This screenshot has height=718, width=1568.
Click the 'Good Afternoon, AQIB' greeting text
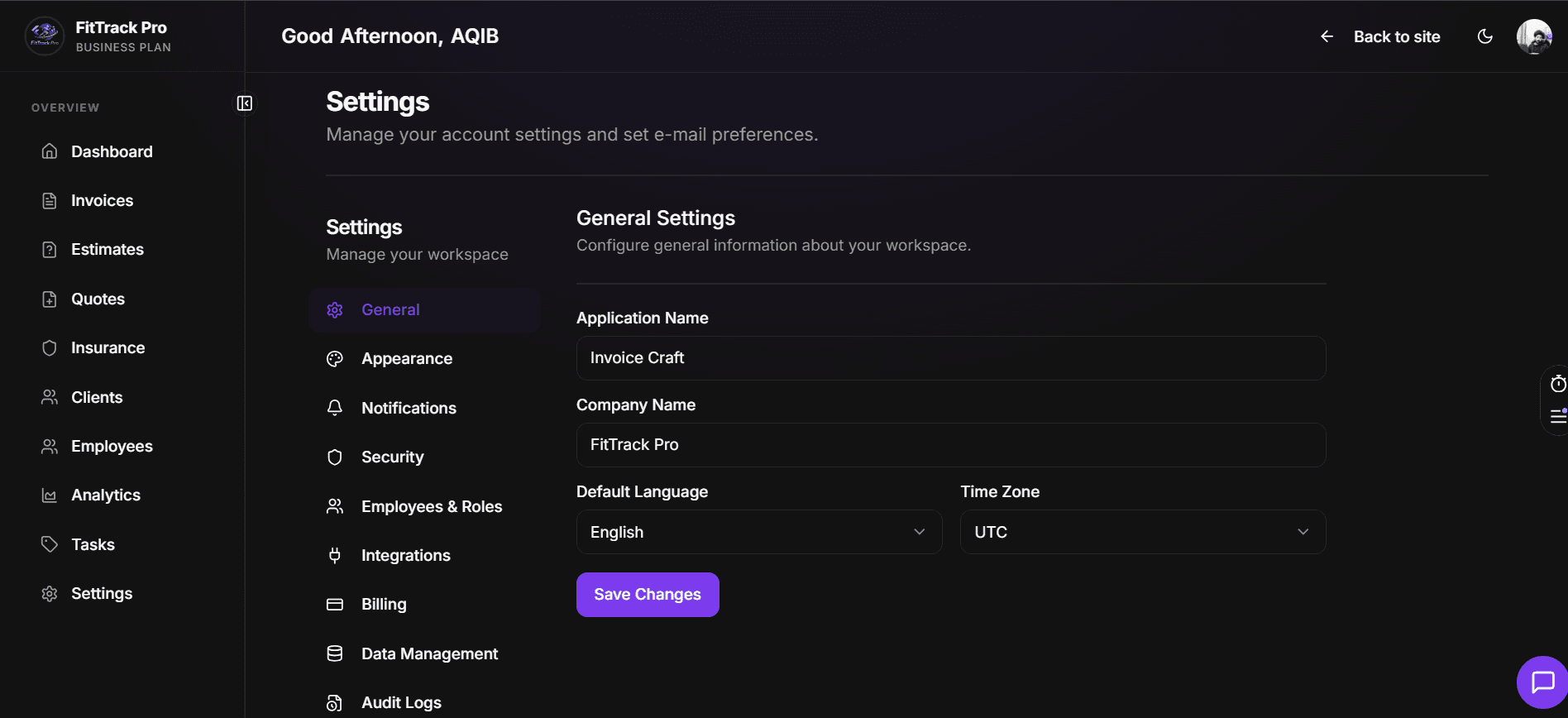[x=390, y=36]
